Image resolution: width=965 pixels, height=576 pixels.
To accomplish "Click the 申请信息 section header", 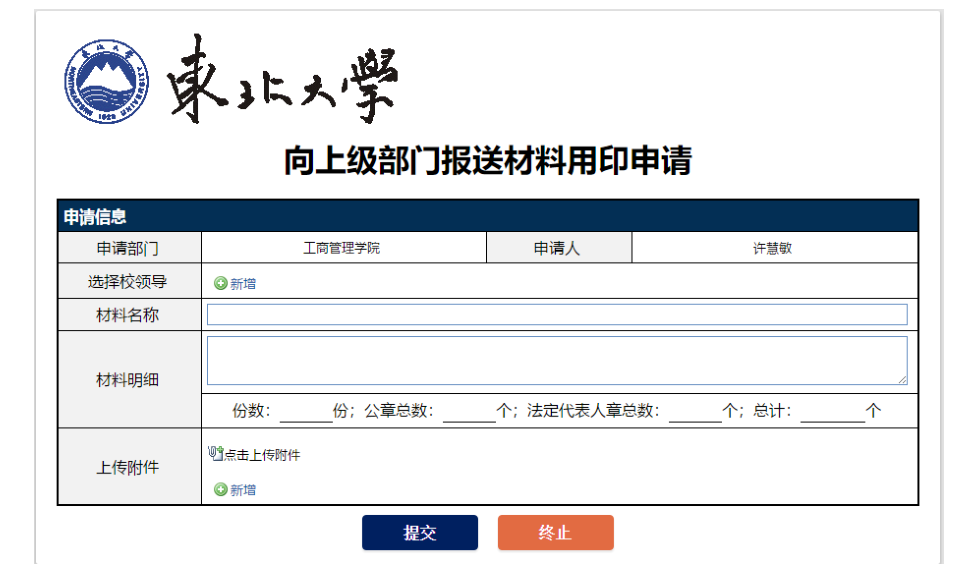I will pos(96,217).
